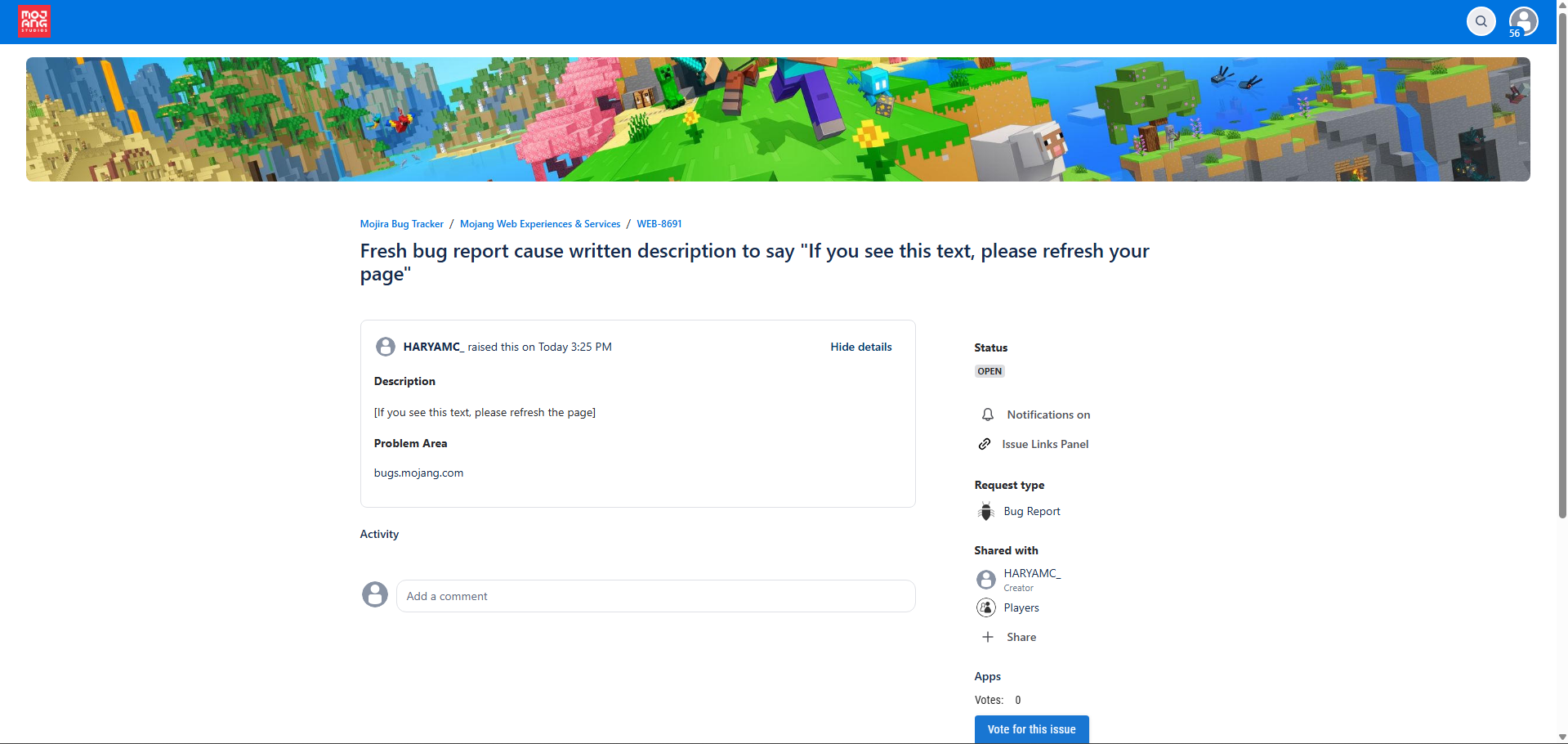Screen dimensions: 1568x744
Task: Toggle Notifications on
Action: (x=1048, y=415)
